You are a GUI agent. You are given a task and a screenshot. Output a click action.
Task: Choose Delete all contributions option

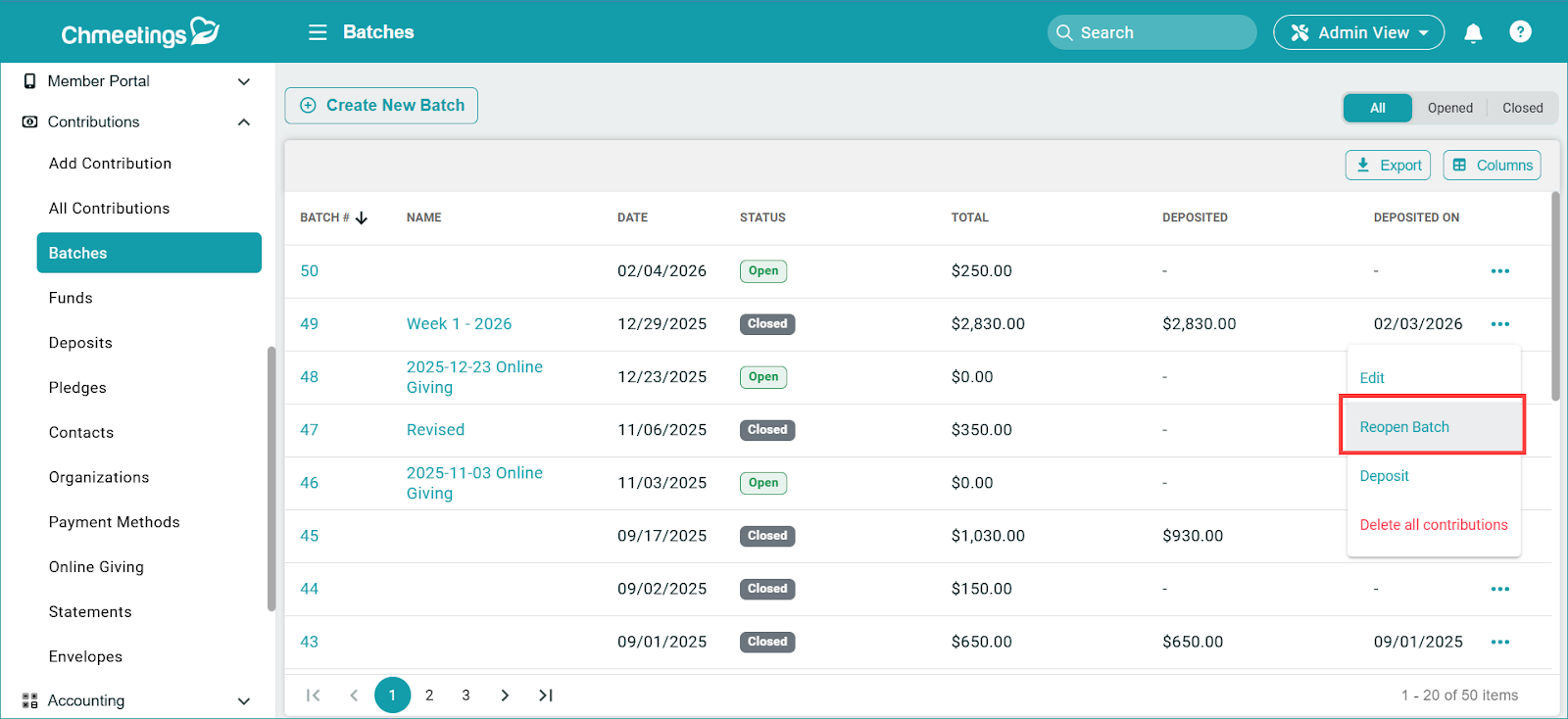[x=1433, y=525]
